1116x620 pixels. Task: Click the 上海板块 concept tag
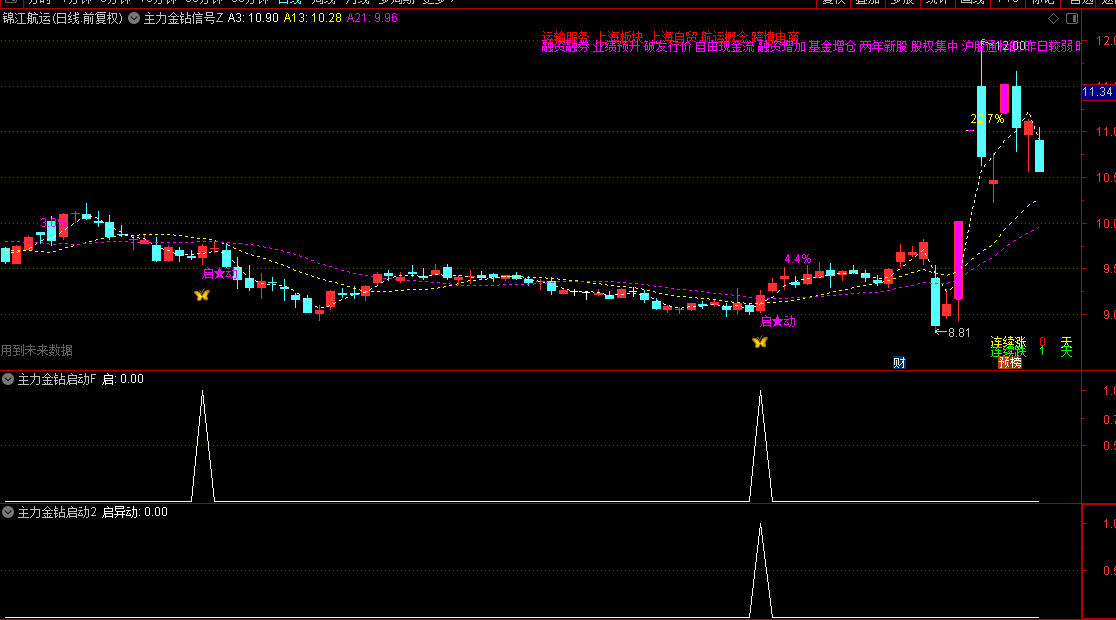click(x=619, y=36)
